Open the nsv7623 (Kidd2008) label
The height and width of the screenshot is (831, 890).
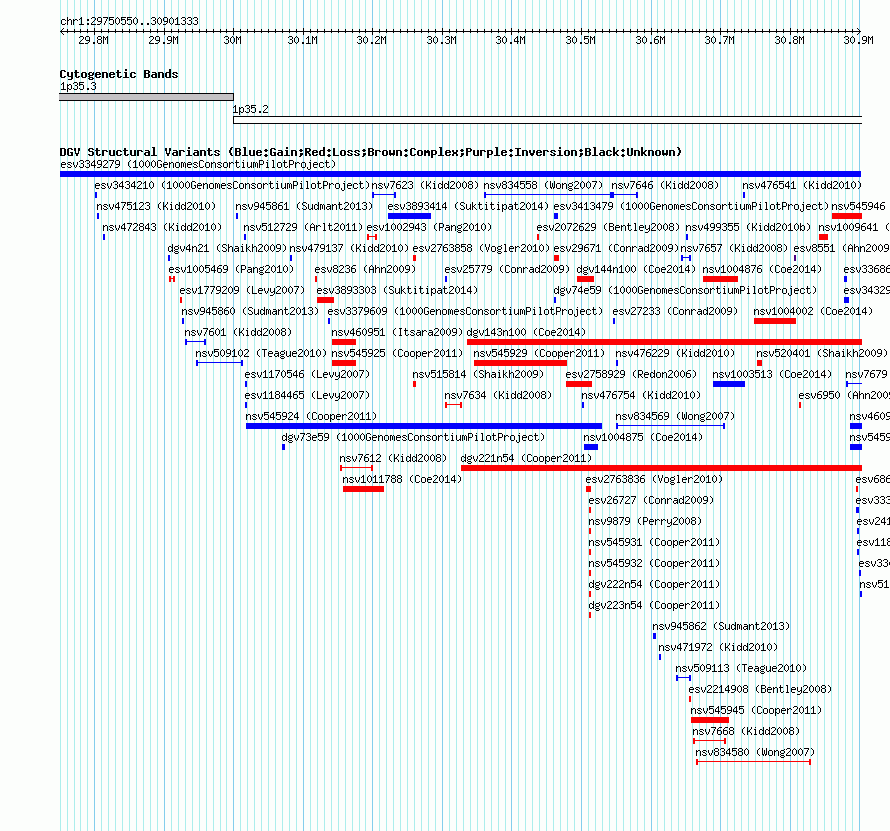pyautogui.click(x=425, y=185)
